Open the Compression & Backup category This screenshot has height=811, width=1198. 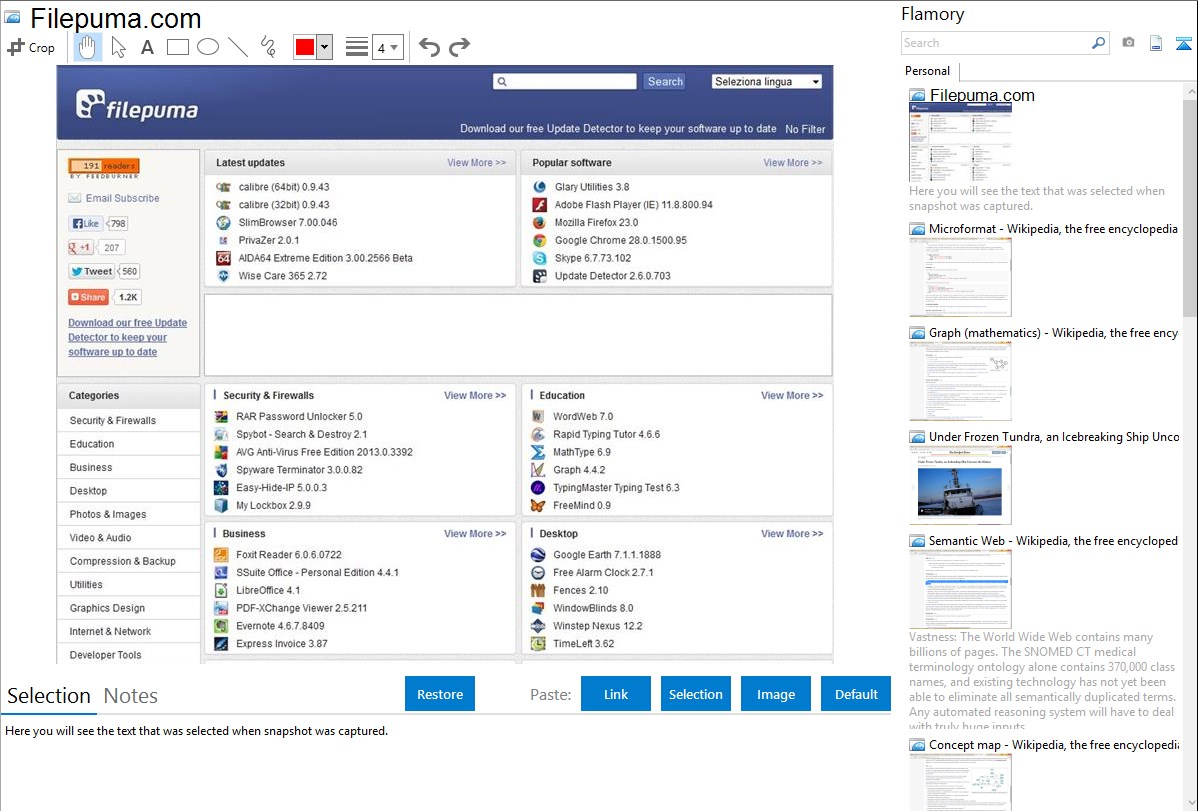pos(122,561)
